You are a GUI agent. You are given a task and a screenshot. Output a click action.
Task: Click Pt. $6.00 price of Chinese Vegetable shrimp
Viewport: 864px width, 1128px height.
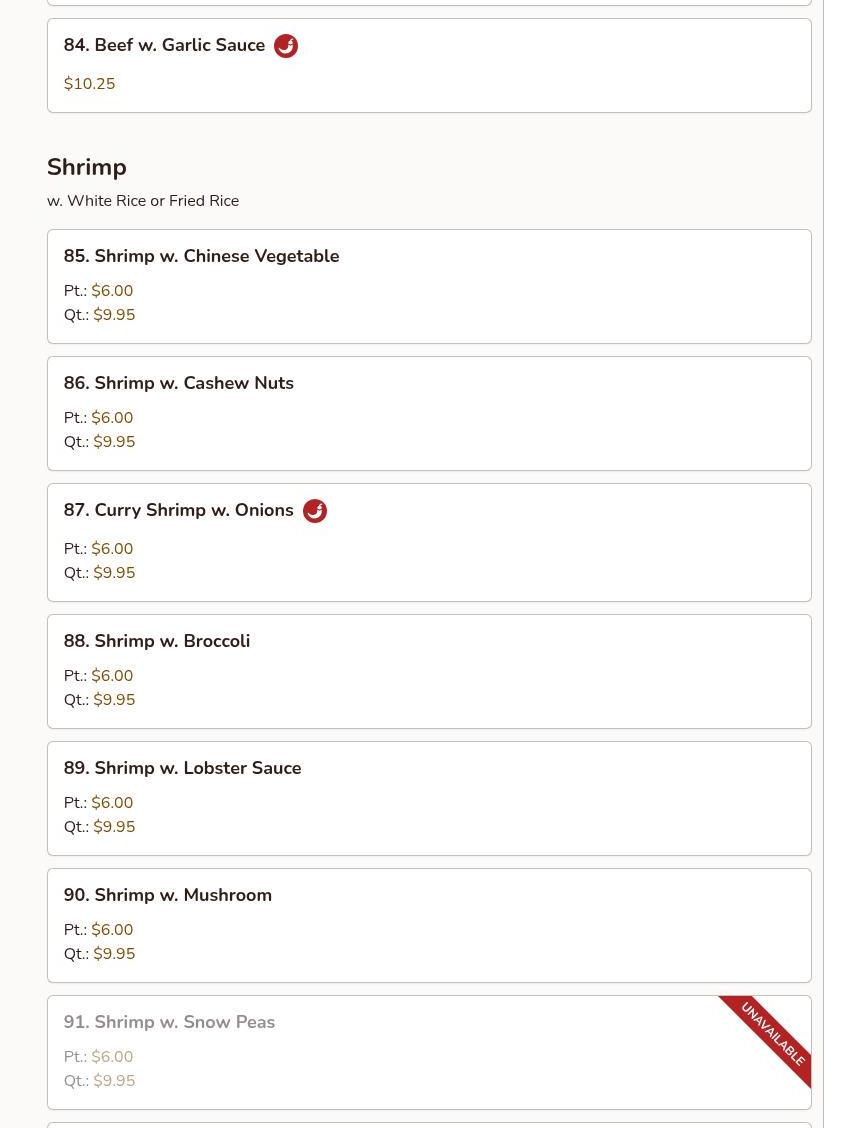click(112, 291)
